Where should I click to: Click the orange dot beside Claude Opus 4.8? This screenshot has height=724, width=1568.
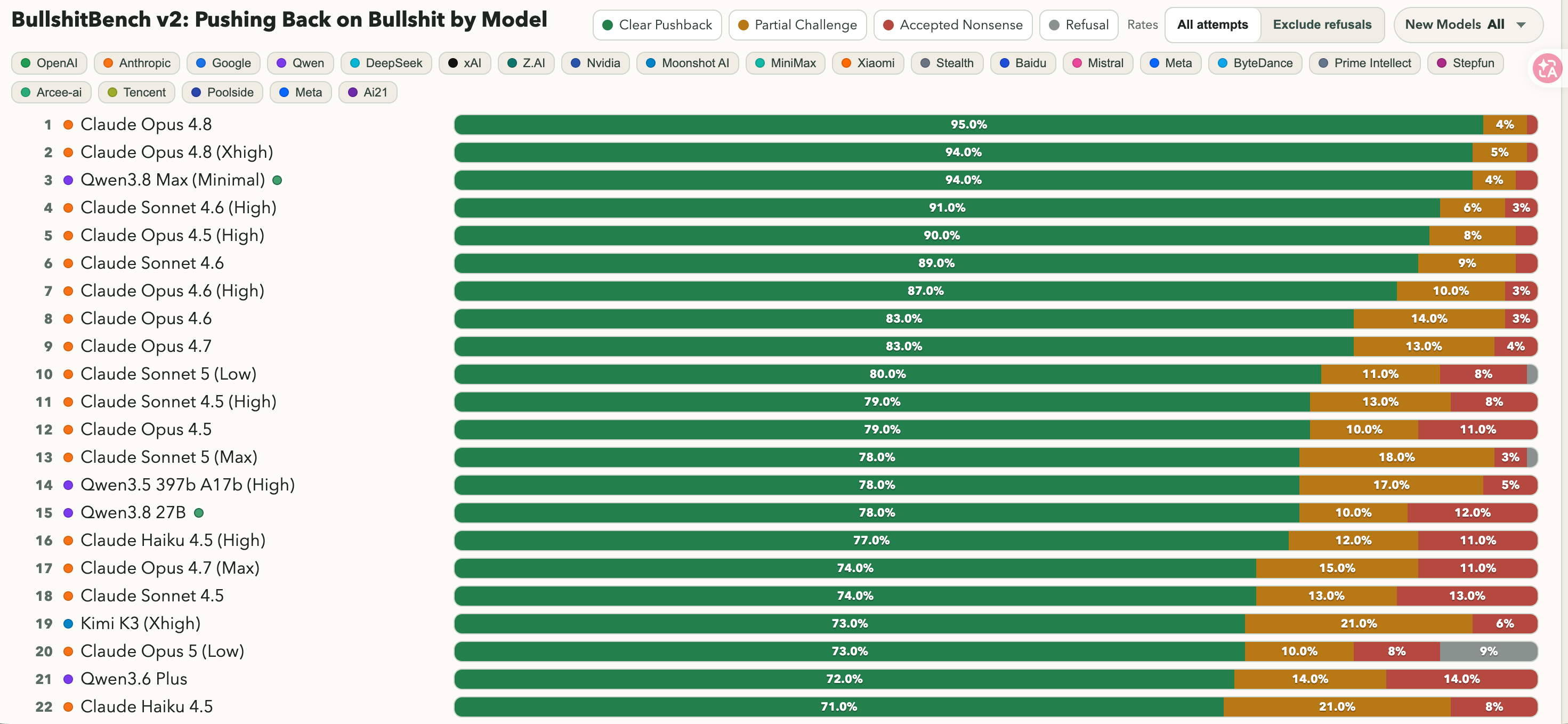point(68,125)
